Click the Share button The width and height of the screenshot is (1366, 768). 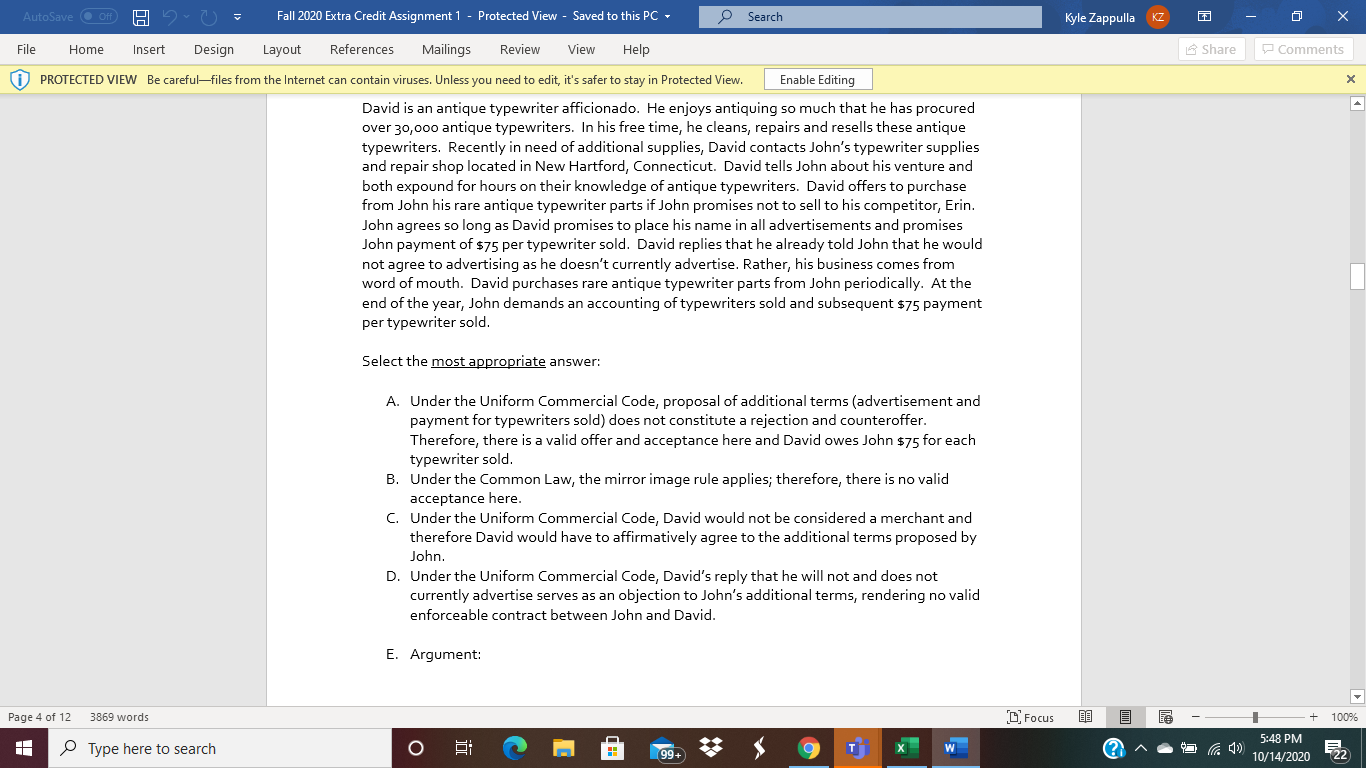point(1210,49)
